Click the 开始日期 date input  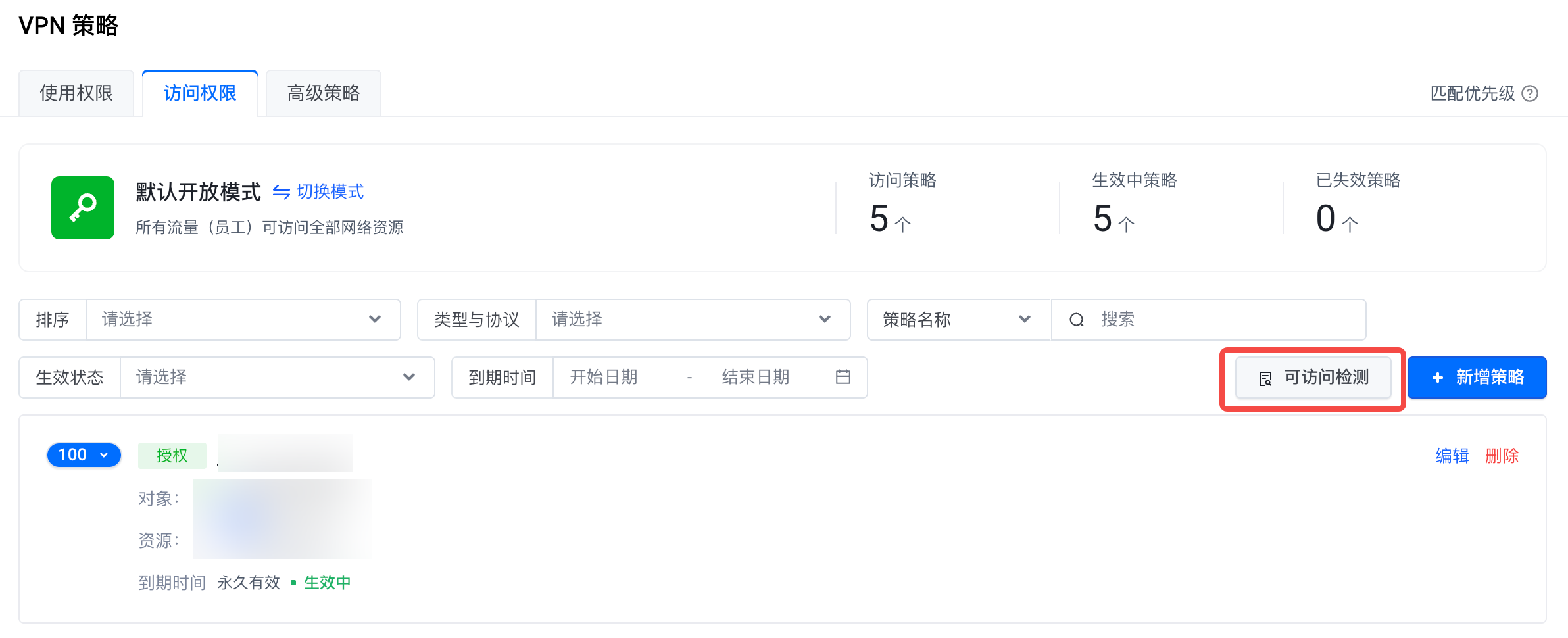point(604,377)
